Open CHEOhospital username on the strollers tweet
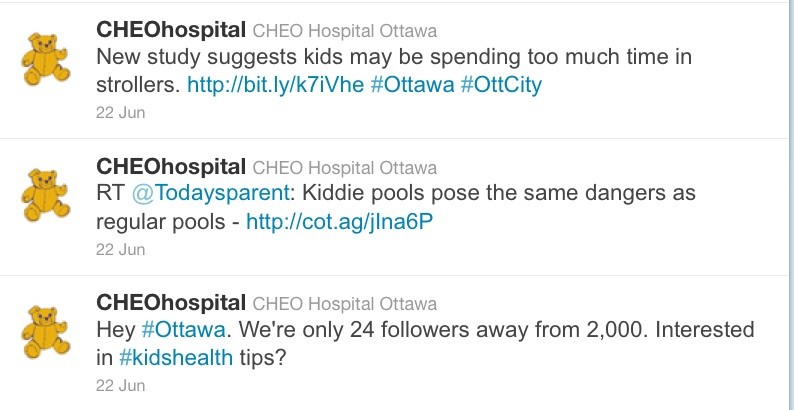The height and width of the screenshot is (410, 794). click(x=171, y=28)
